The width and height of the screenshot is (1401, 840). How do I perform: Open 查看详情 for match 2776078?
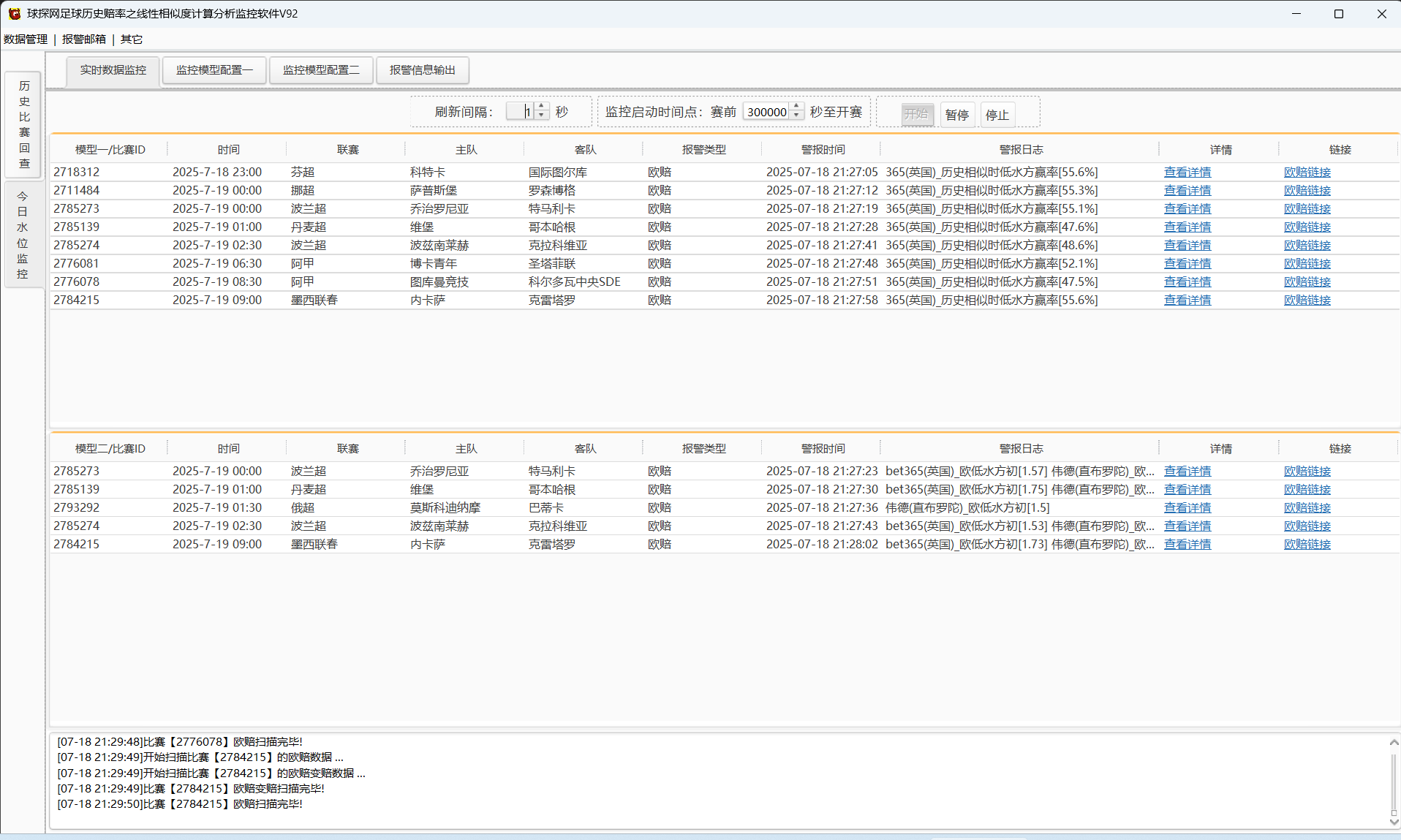[x=1187, y=282]
